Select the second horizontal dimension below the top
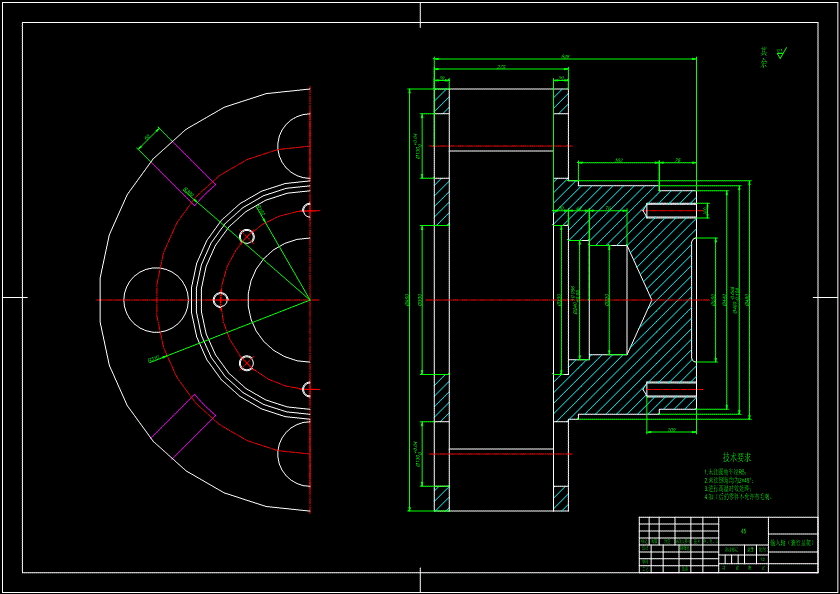Image resolution: width=840 pixels, height=594 pixels. (x=501, y=68)
